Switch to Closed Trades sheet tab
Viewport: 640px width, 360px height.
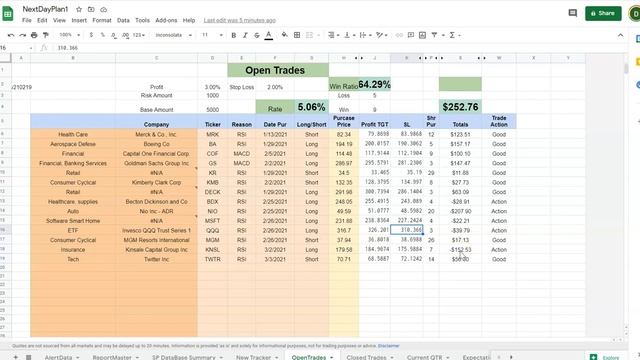click(x=370, y=357)
